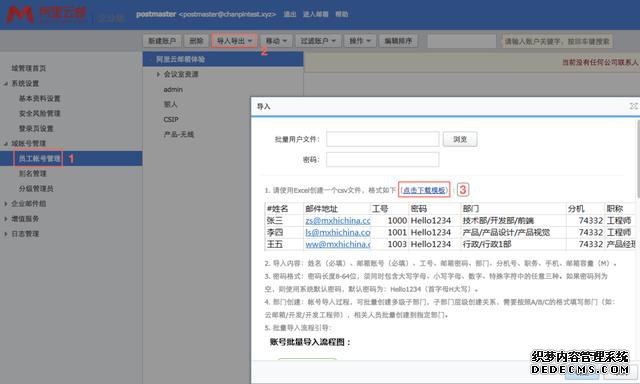Click the 工号 column header
Viewport: 640px width, 384px height.
point(380,209)
